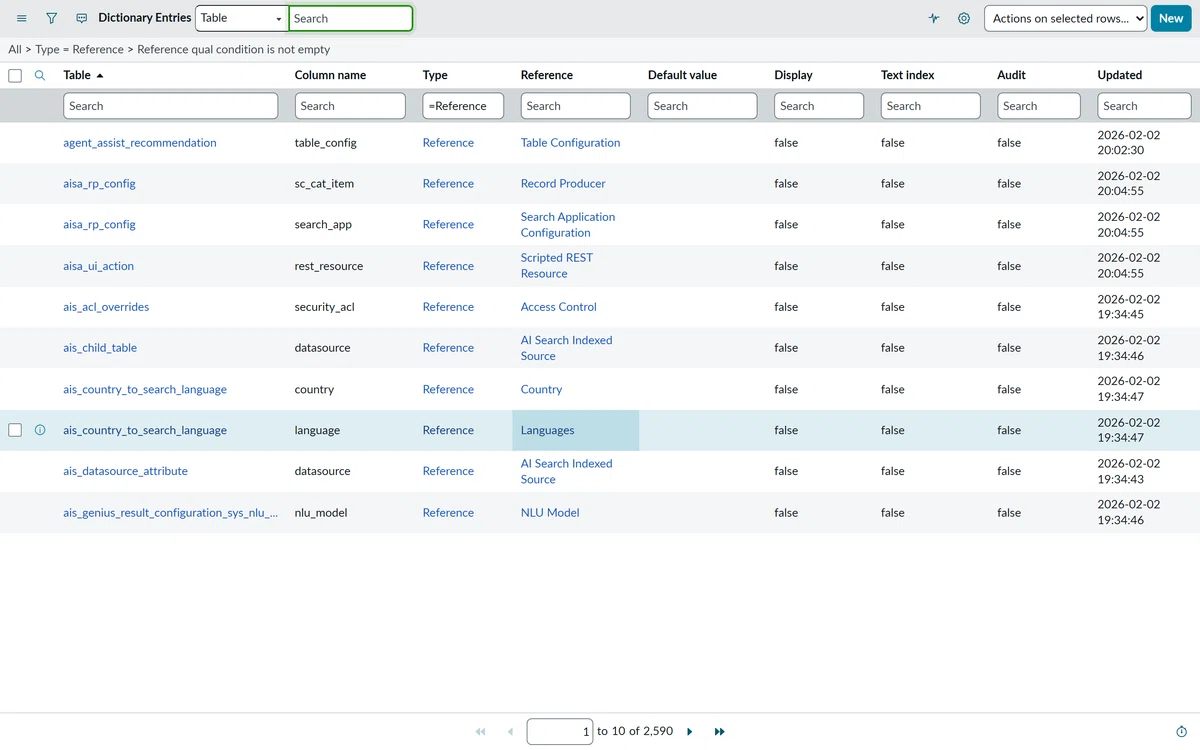Click the sparkle icon beside the gear
1200x750 pixels.
pyautogui.click(x=934, y=18)
